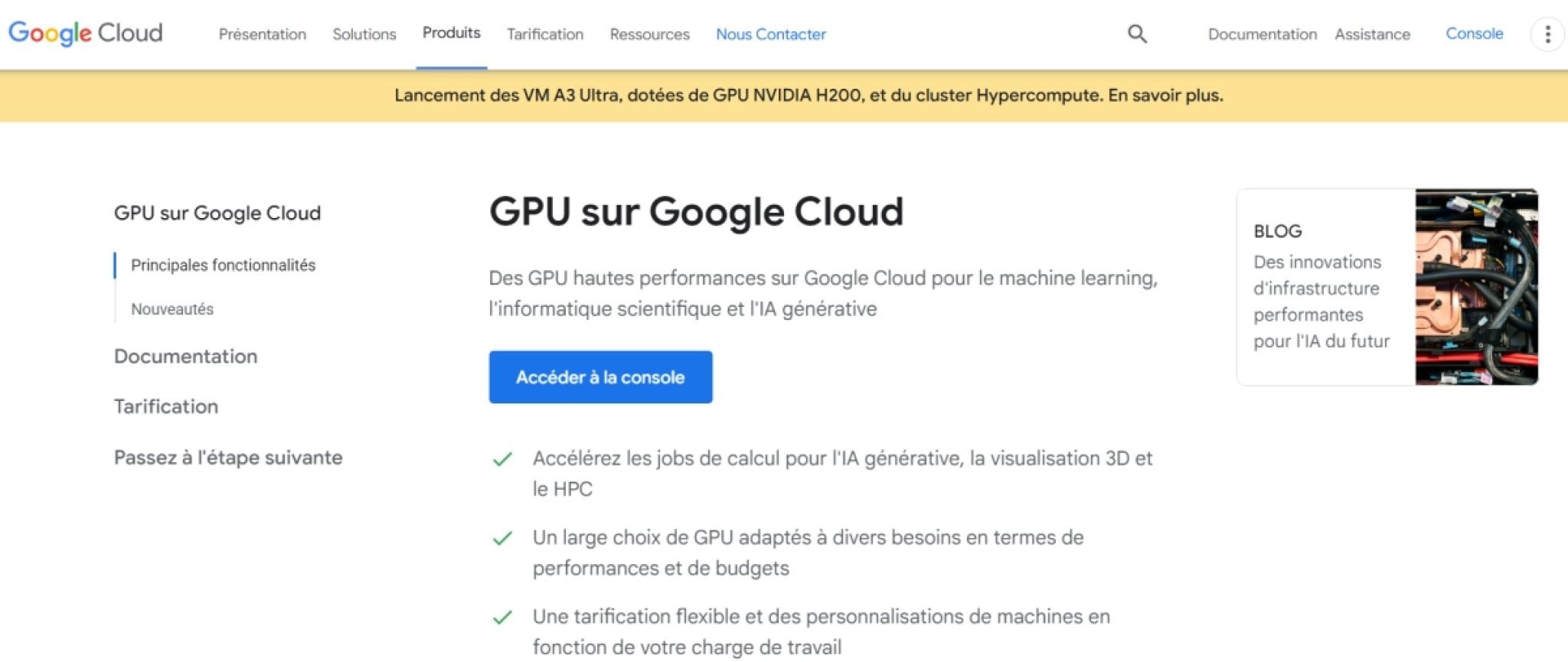Select the Présentation menu item
This screenshot has height=662, width=1568.
click(x=262, y=34)
